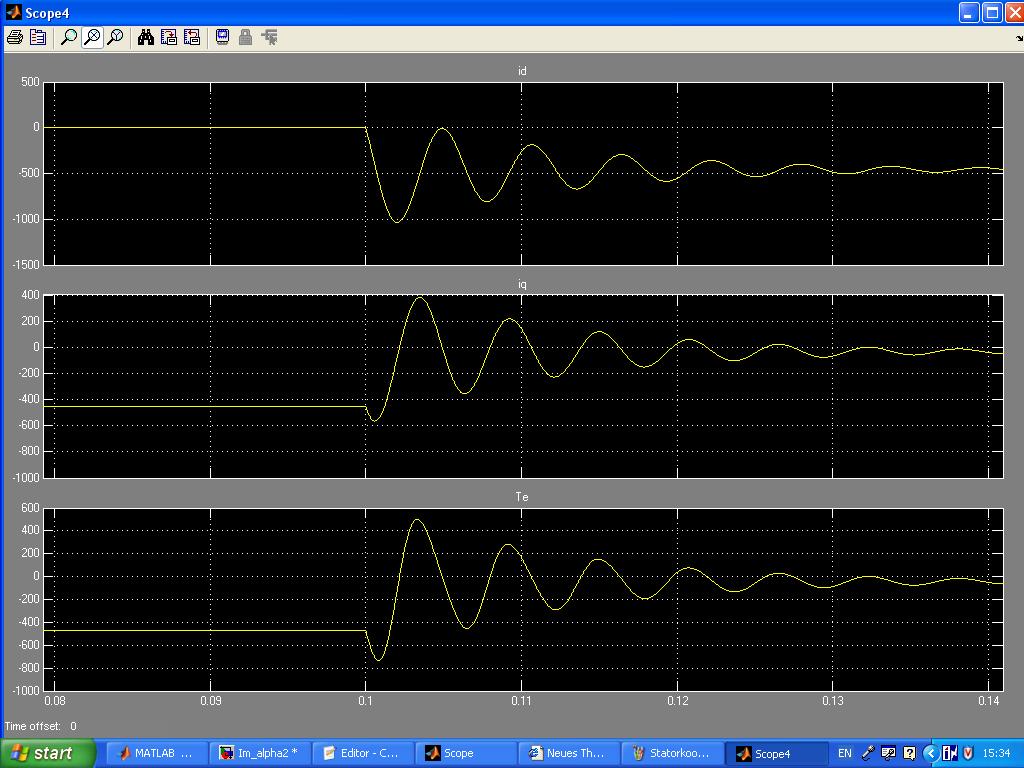The height and width of the screenshot is (768, 1024).
Task: Click the Te plot title
Action: point(522,497)
